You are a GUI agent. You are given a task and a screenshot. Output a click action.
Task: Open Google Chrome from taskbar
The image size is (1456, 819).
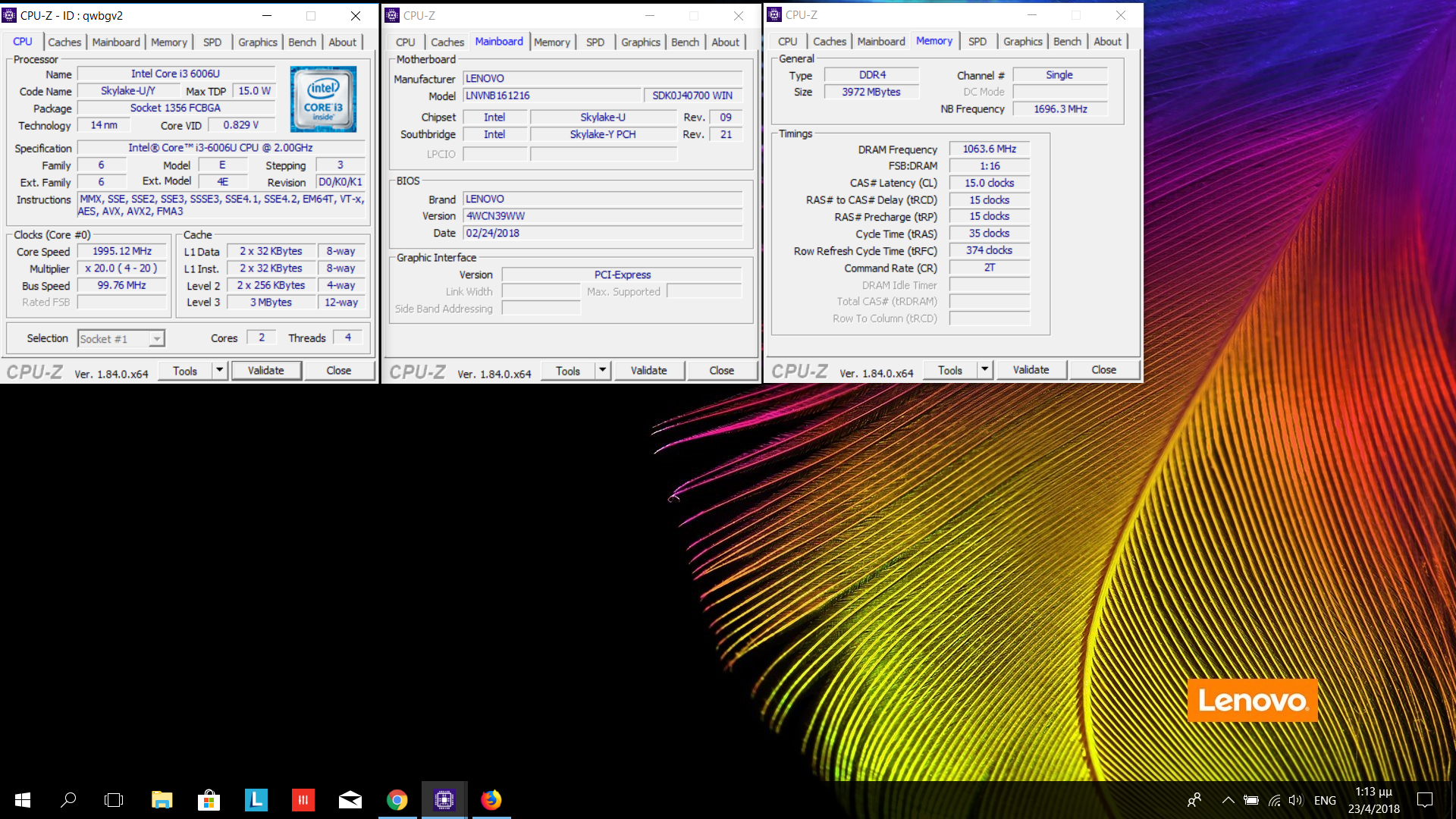tap(397, 800)
